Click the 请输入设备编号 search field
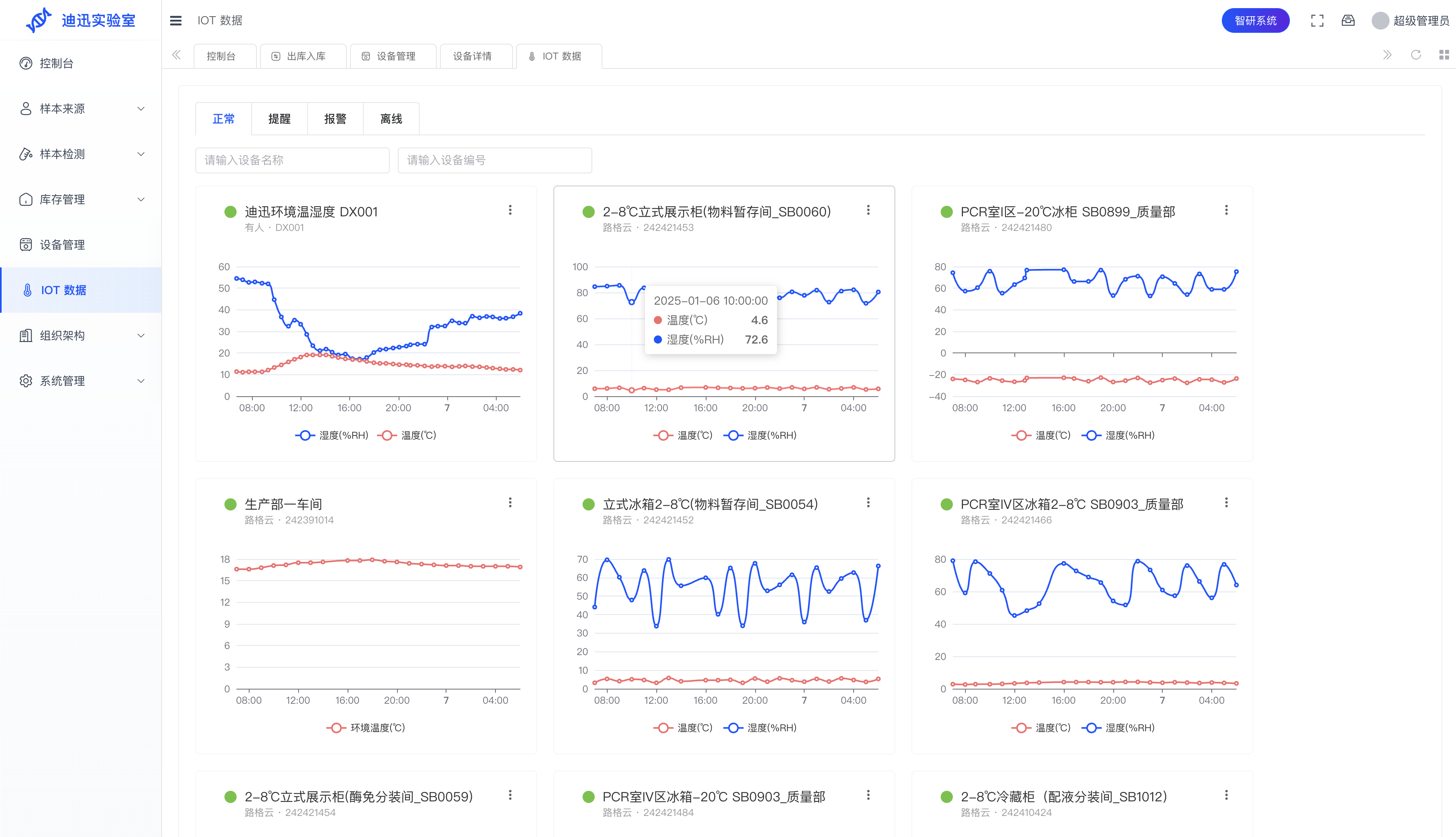 pyautogui.click(x=494, y=160)
